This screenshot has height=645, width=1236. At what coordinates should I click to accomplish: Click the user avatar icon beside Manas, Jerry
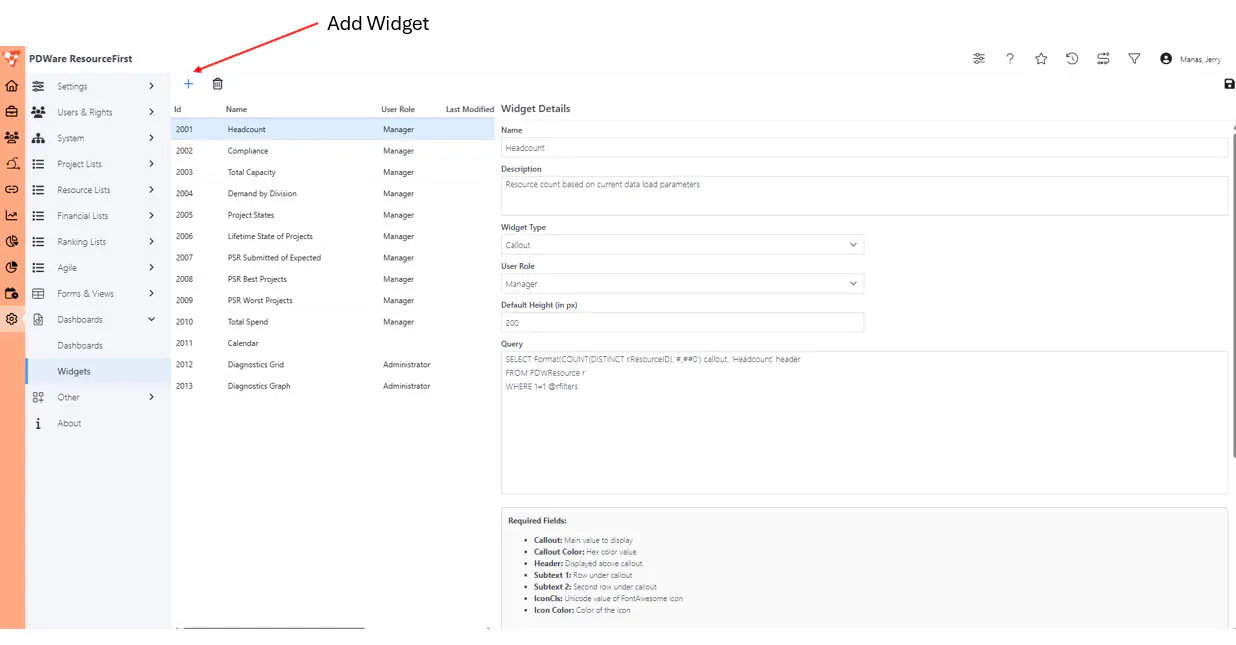[1166, 59]
